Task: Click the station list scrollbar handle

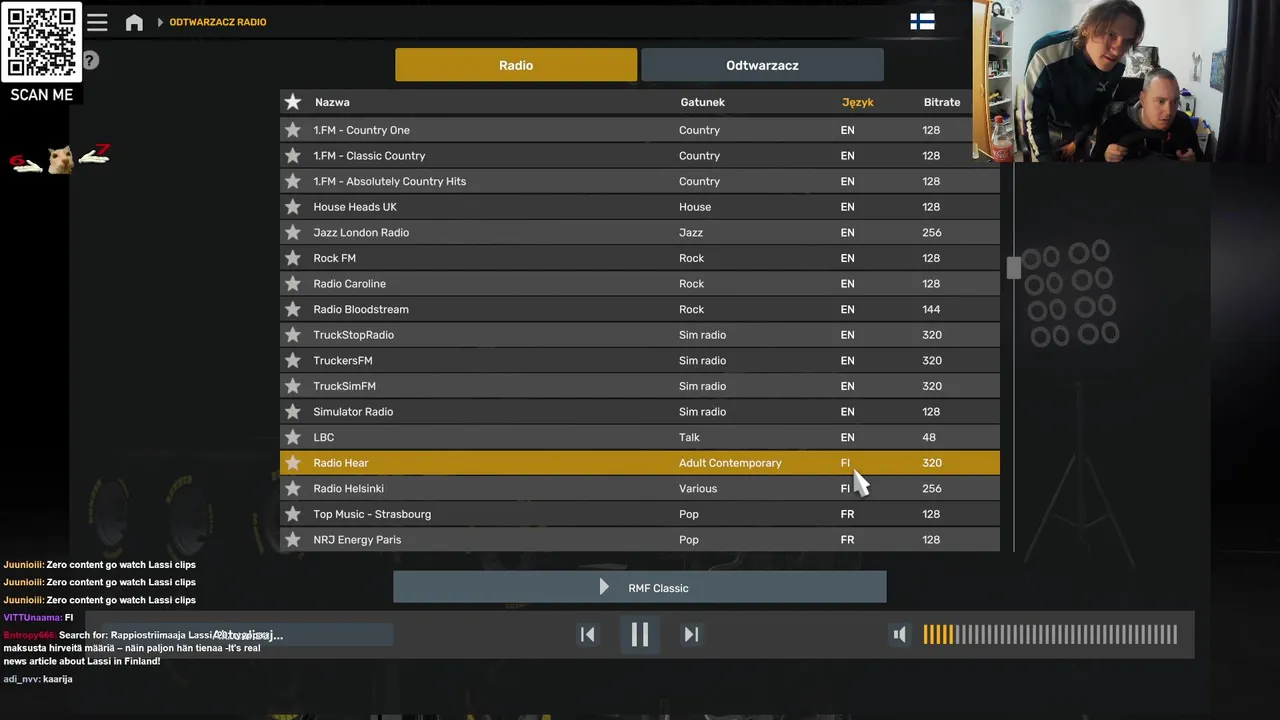Action: pyautogui.click(x=1014, y=267)
